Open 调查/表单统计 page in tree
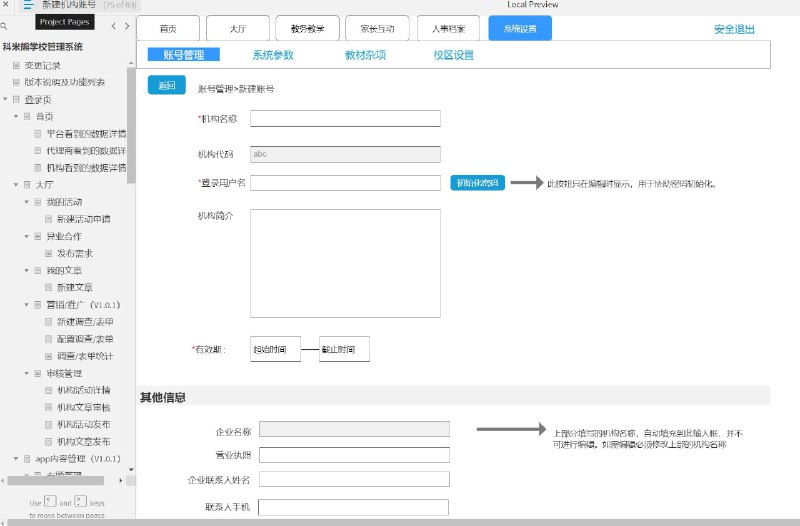This screenshot has width=800, height=526. pos(85,356)
